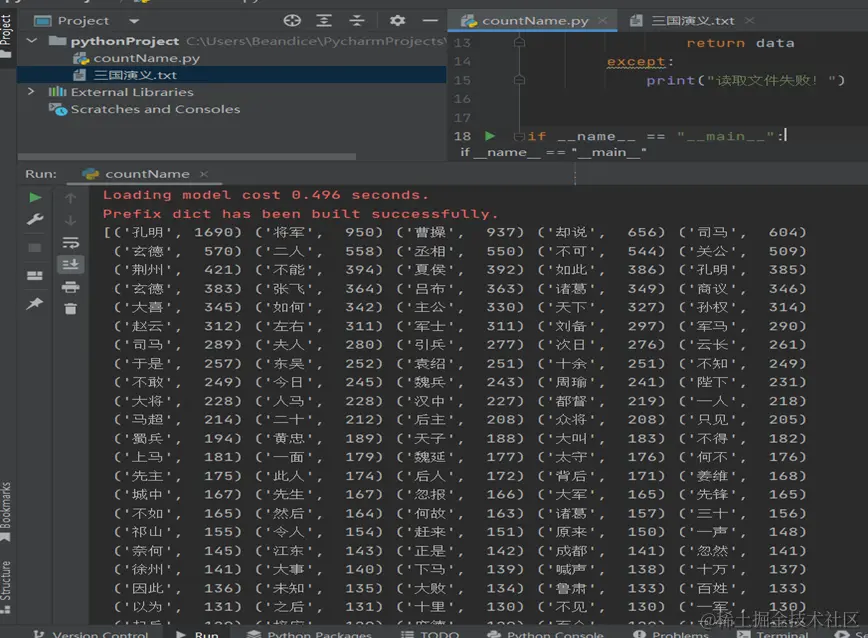This screenshot has height=638, width=868.
Task: Click 'return data' on line 13
Action: (740, 43)
